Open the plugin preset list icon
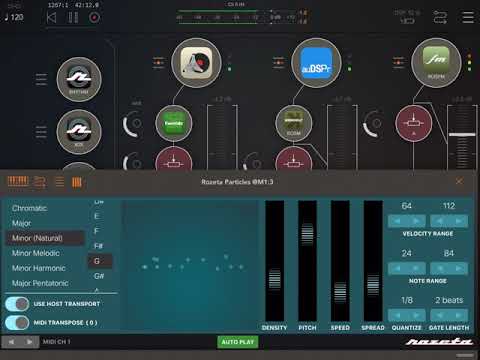The image size is (480, 360). tap(60, 182)
